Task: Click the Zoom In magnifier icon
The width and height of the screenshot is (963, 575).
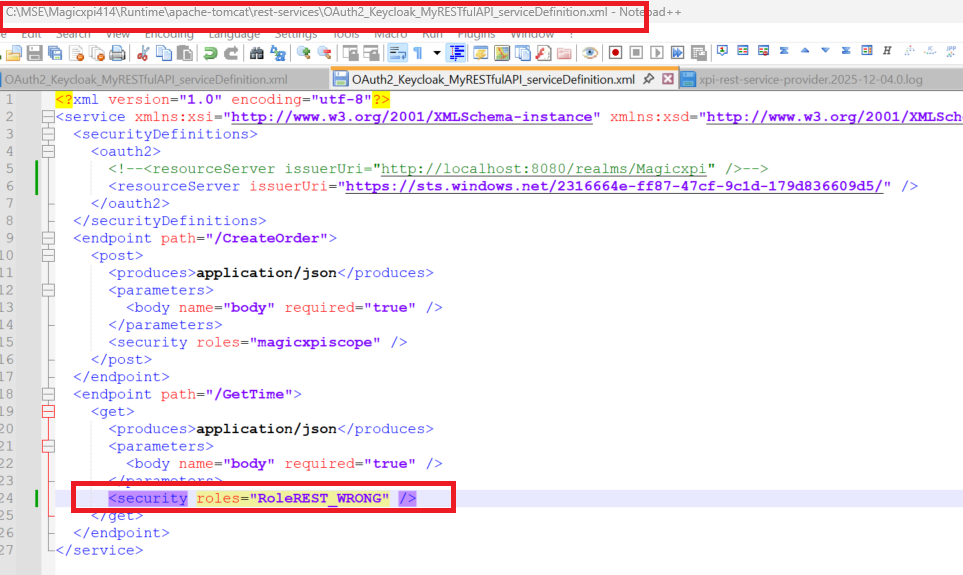Action: [304, 53]
